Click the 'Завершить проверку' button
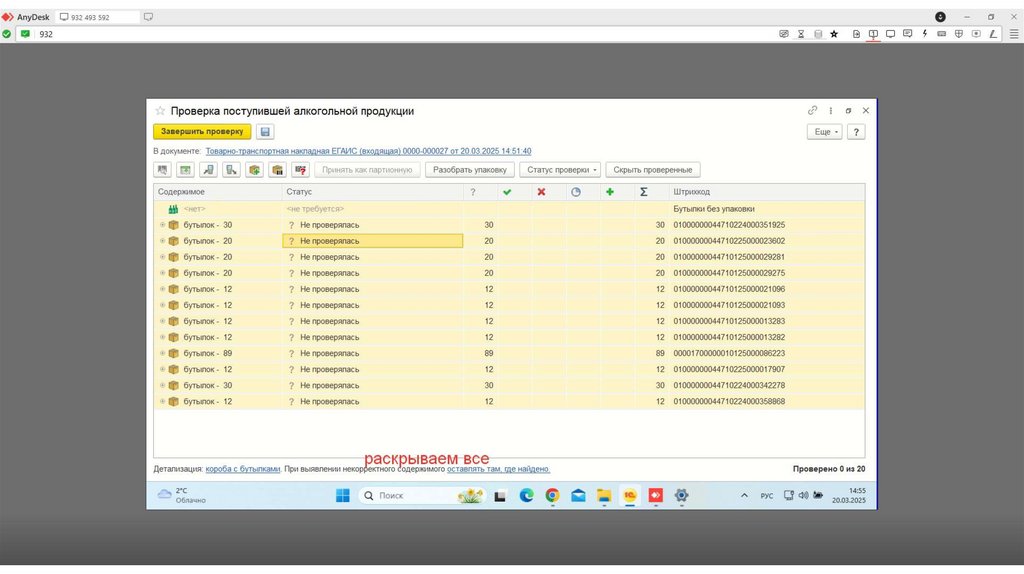 tap(202, 131)
